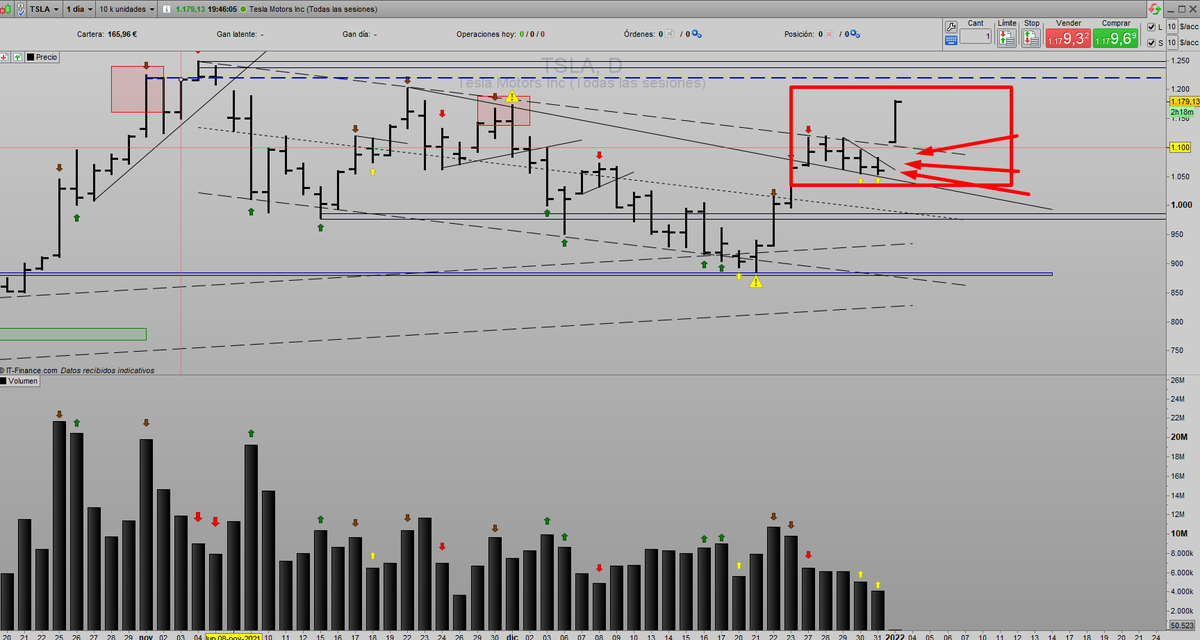The image size is (1200, 640).
Task: Click the red add-indicator icon near Precio
Action: pos(4,57)
